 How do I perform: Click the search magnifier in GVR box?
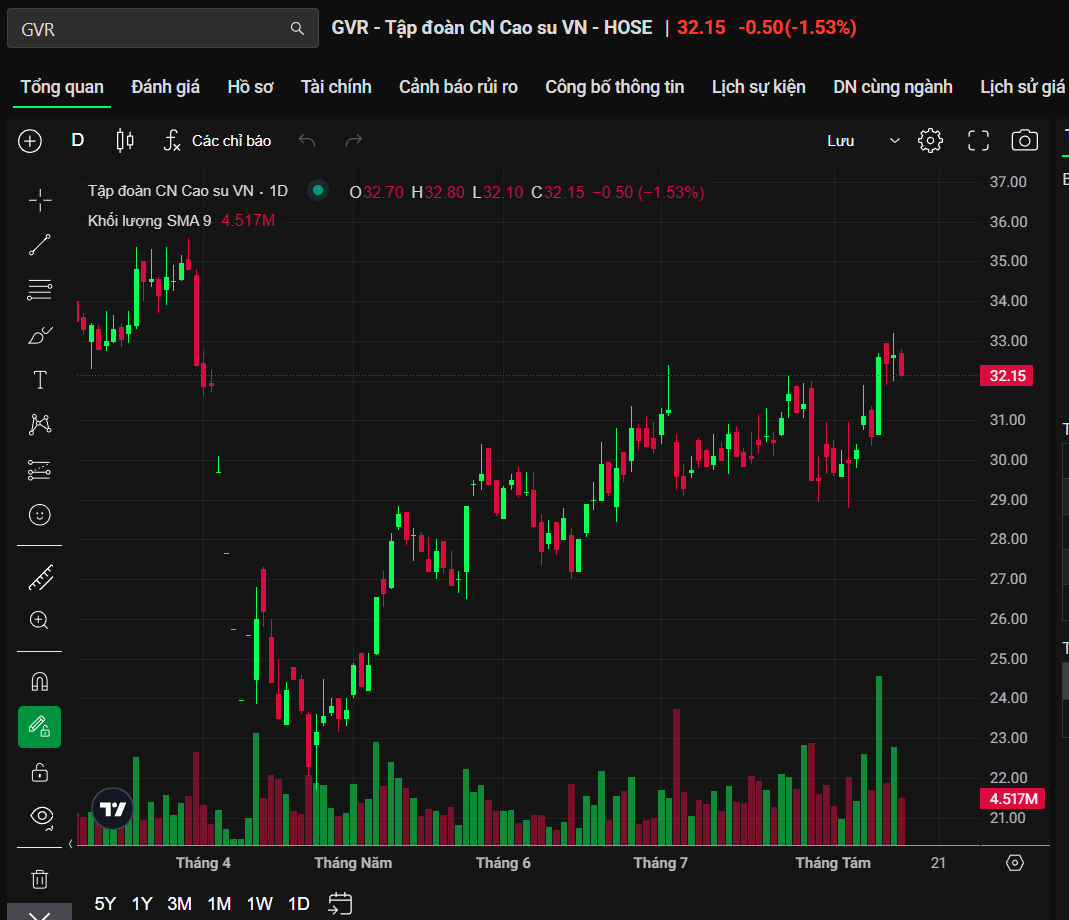pos(297,28)
